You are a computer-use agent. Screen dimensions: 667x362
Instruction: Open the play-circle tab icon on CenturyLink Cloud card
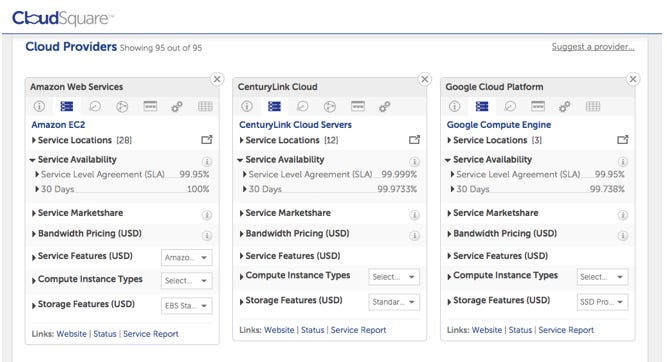coord(330,106)
